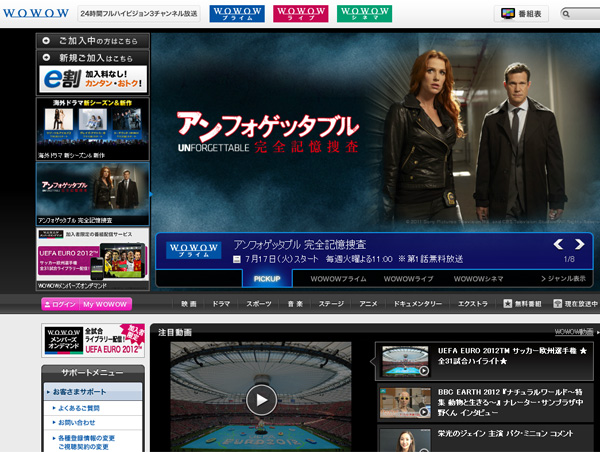Screen dimensions: 600x452
Task: Open UEFA EURO 2012 members on demand banner
Action: pyautogui.click(x=93, y=259)
